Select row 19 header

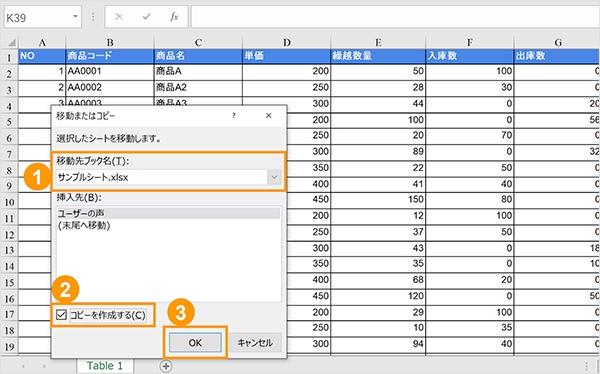[x=9, y=346]
